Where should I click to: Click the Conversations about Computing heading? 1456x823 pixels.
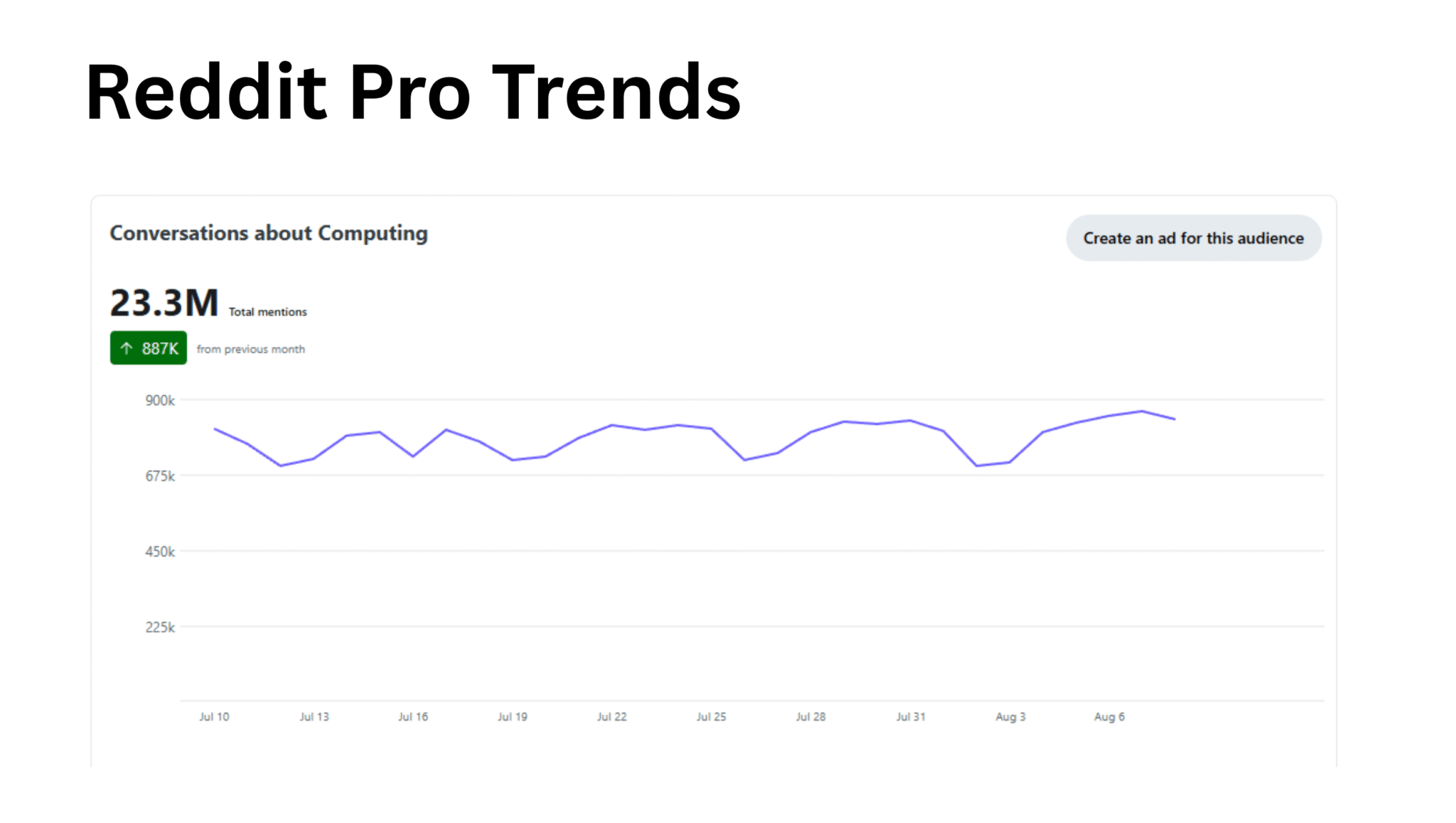(x=269, y=233)
